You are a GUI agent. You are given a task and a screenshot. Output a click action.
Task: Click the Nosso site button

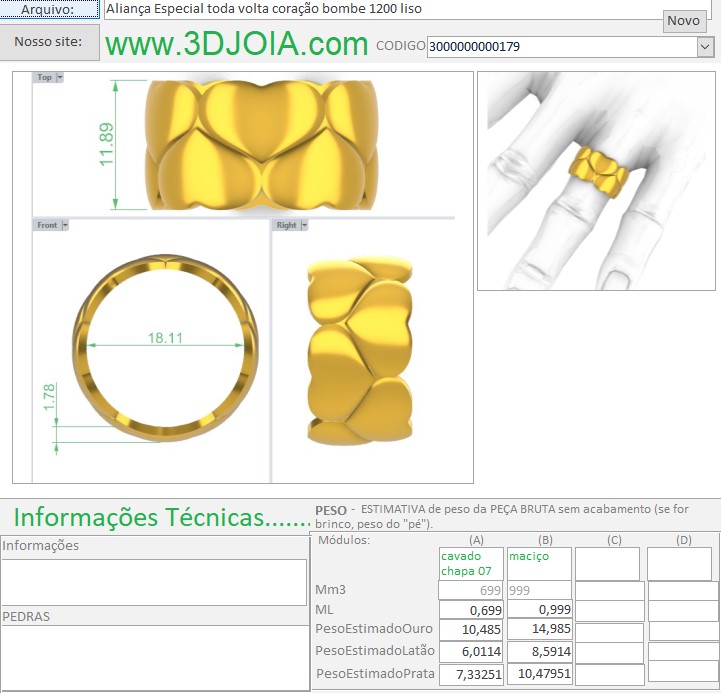(x=49, y=42)
